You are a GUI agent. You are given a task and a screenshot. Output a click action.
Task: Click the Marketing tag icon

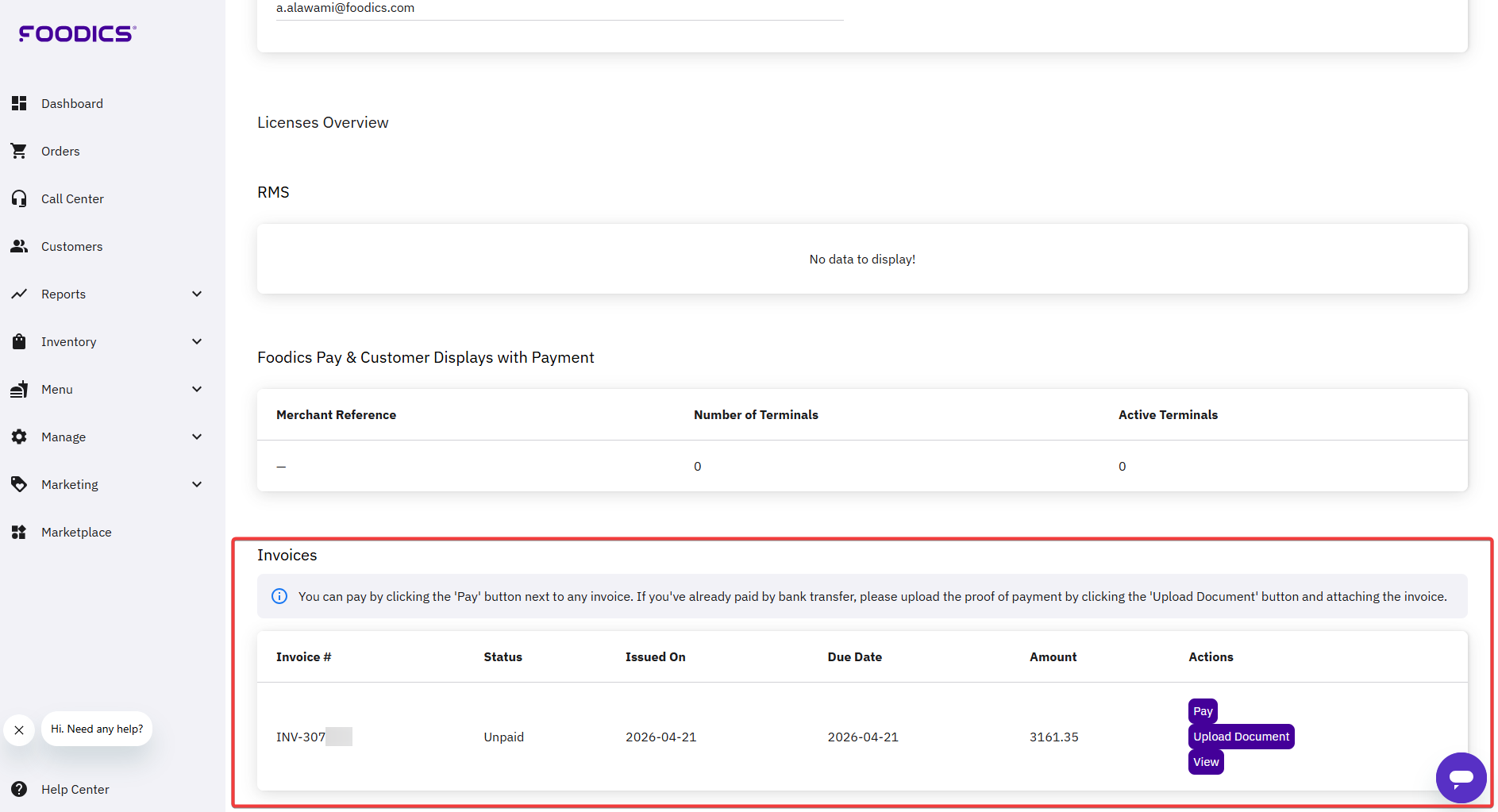(x=19, y=484)
